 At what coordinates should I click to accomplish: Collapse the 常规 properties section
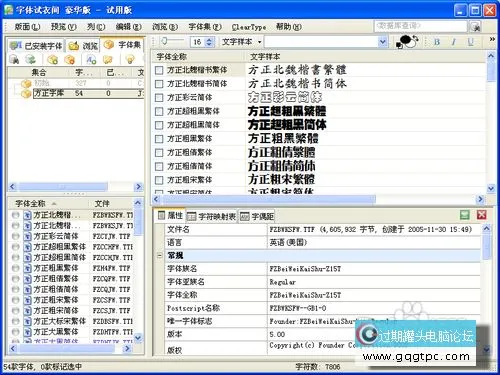click(x=159, y=256)
